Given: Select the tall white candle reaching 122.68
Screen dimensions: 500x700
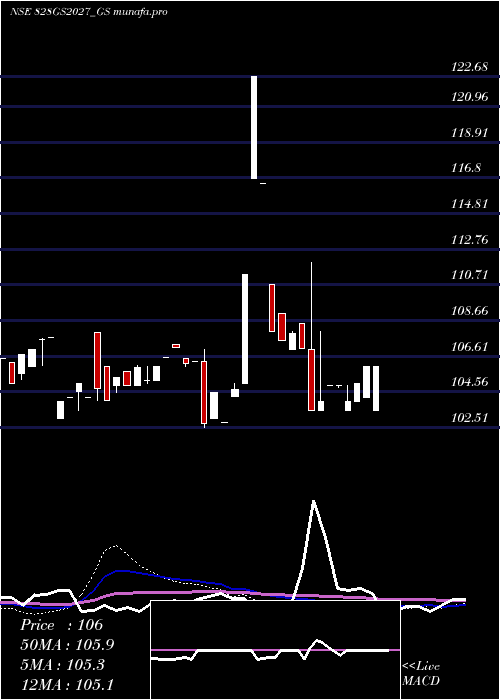Looking at the screenshot, I should point(254,127).
